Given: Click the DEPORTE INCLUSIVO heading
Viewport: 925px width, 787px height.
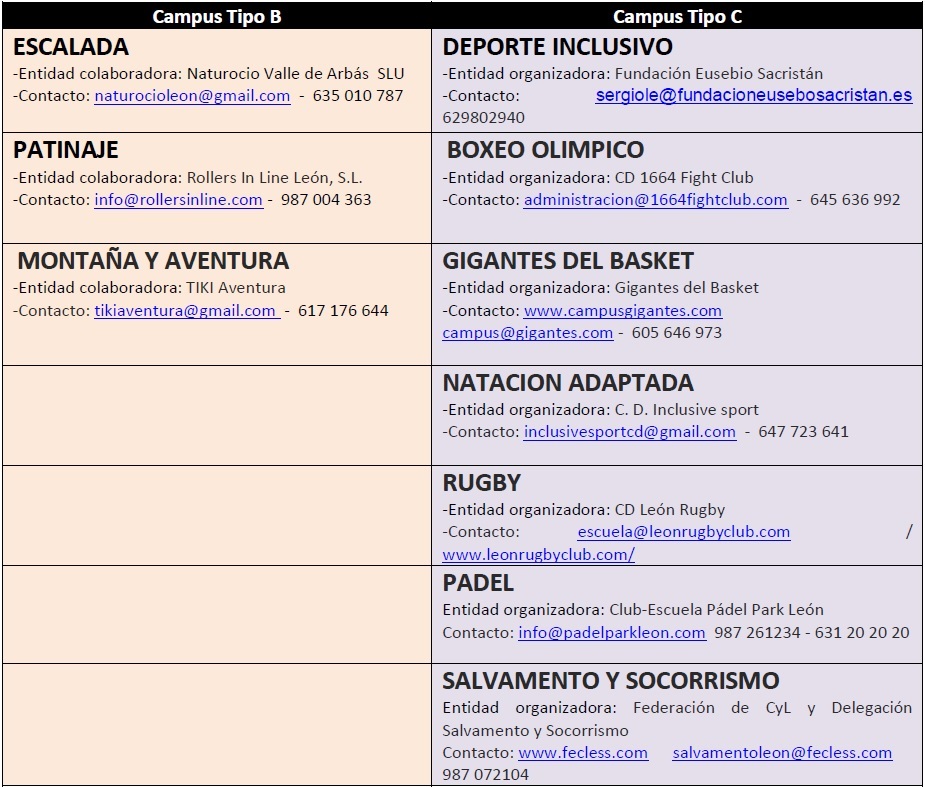Looking at the screenshot, I should coord(557,47).
